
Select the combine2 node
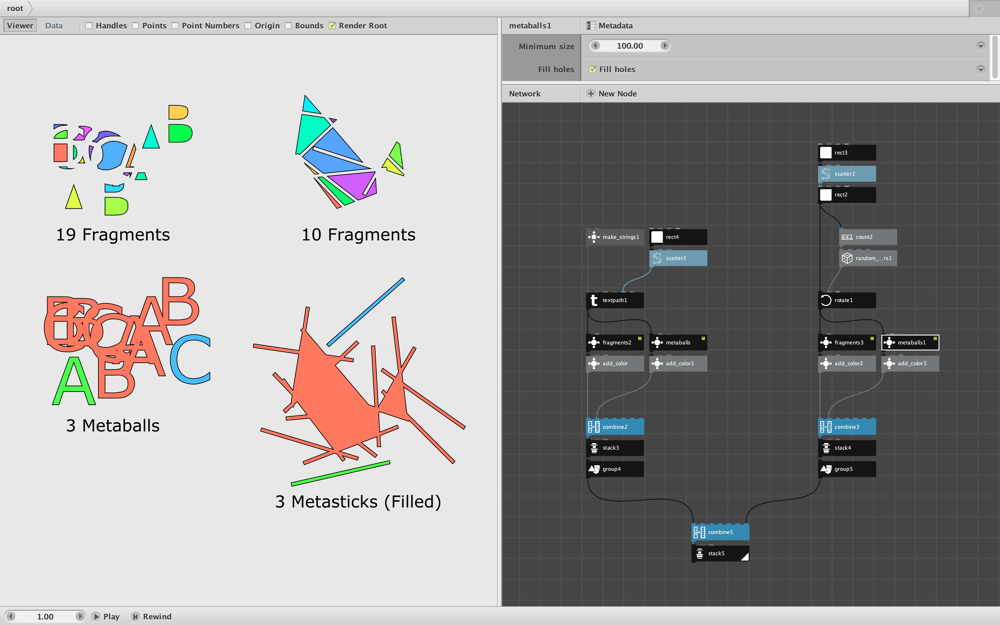tap(615, 427)
